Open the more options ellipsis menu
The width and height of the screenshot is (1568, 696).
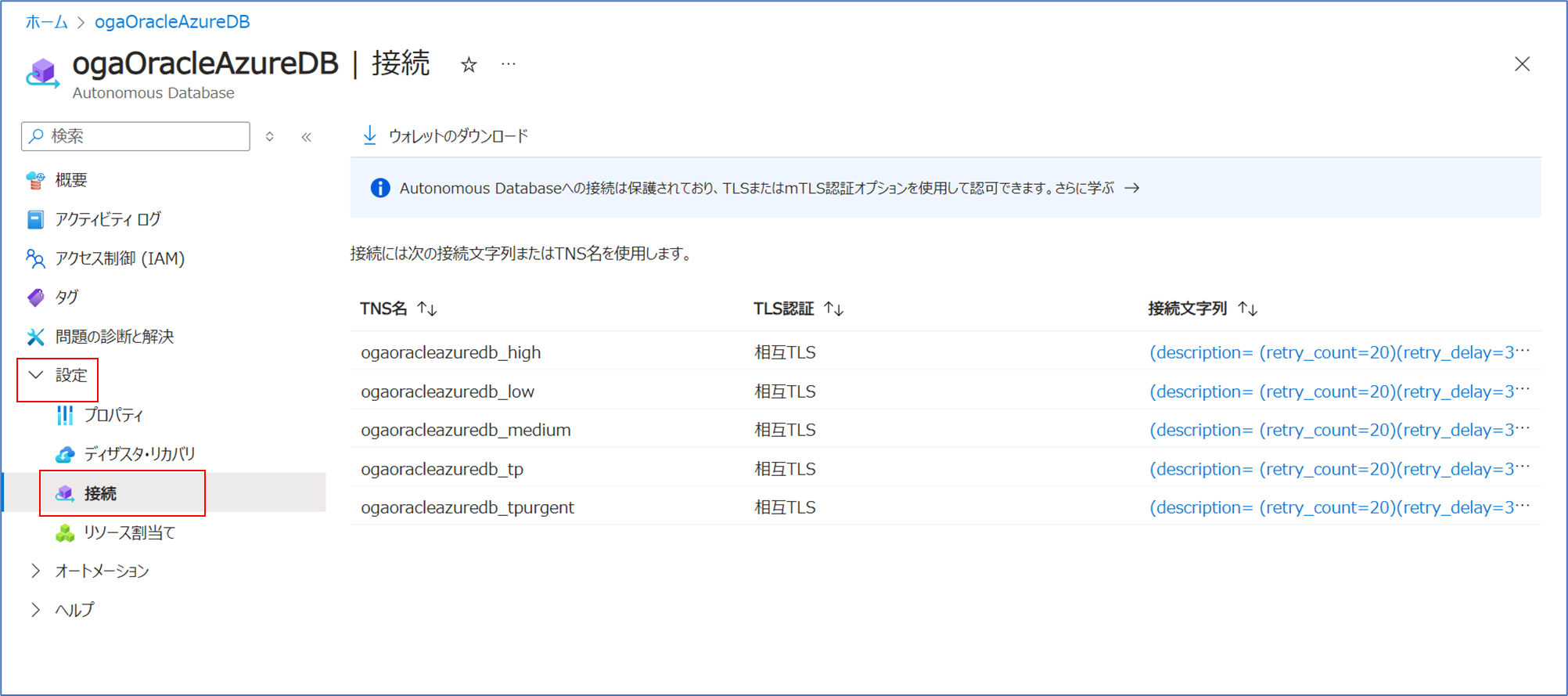tap(509, 64)
